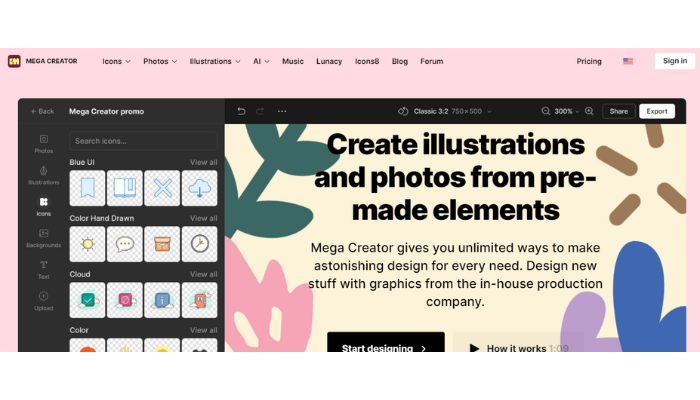Select the Cloud info icon
Image resolution: width=700 pixels, height=400 pixels.
pyautogui.click(x=162, y=300)
